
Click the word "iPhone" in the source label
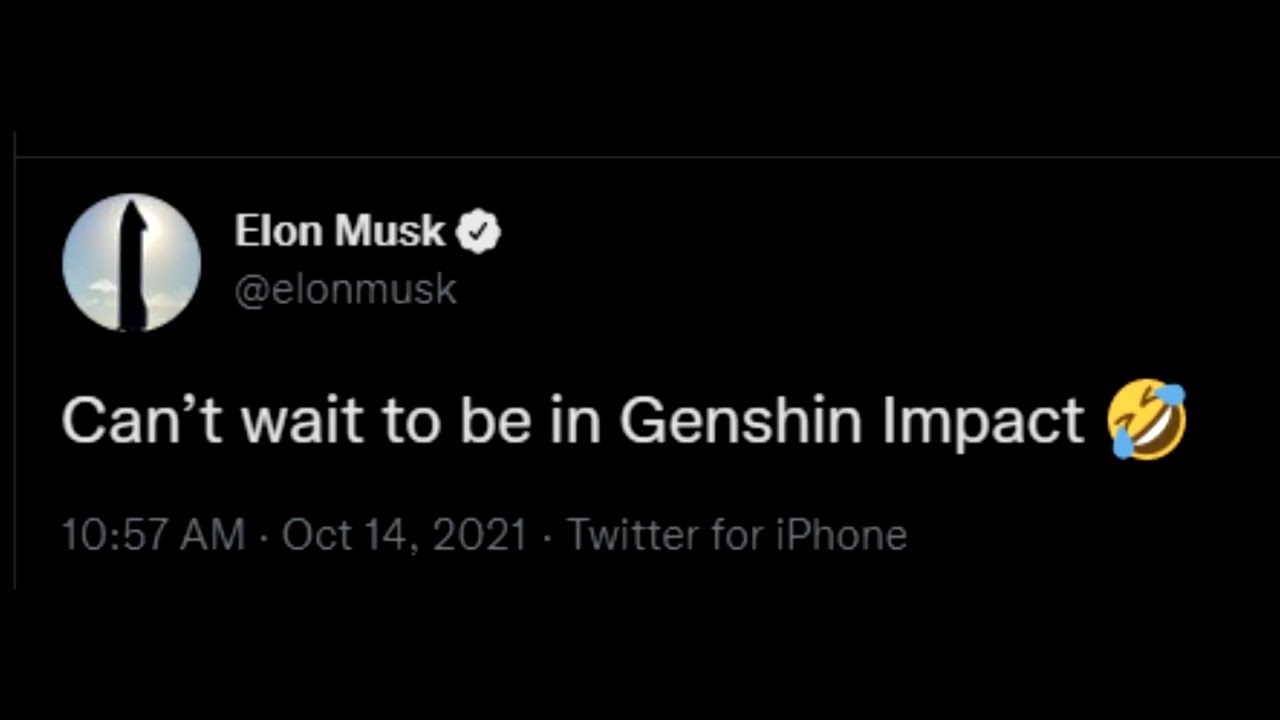click(x=841, y=535)
